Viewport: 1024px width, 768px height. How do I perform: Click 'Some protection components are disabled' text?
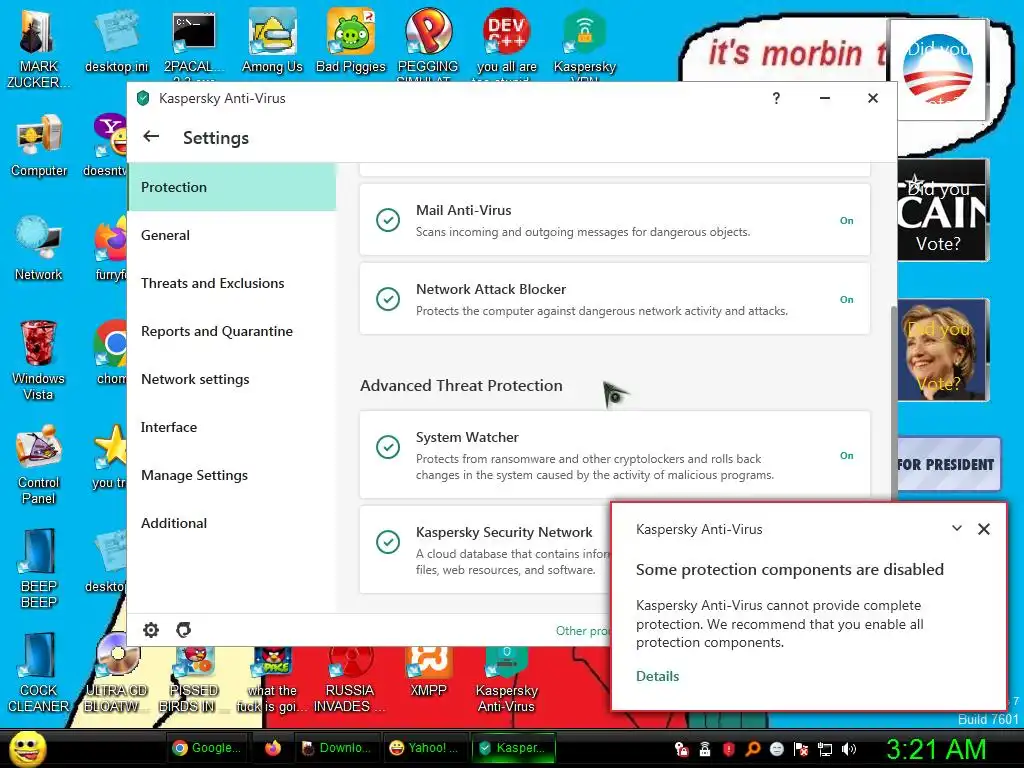tap(790, 569)
